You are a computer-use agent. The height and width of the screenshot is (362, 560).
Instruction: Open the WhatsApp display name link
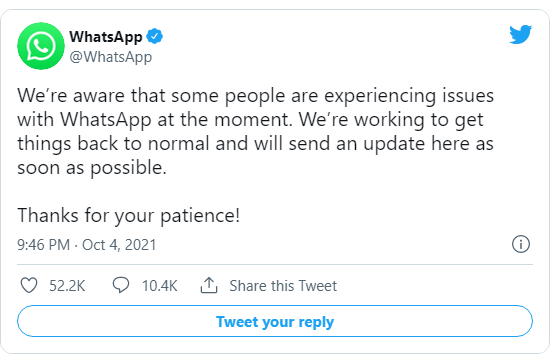106,36
